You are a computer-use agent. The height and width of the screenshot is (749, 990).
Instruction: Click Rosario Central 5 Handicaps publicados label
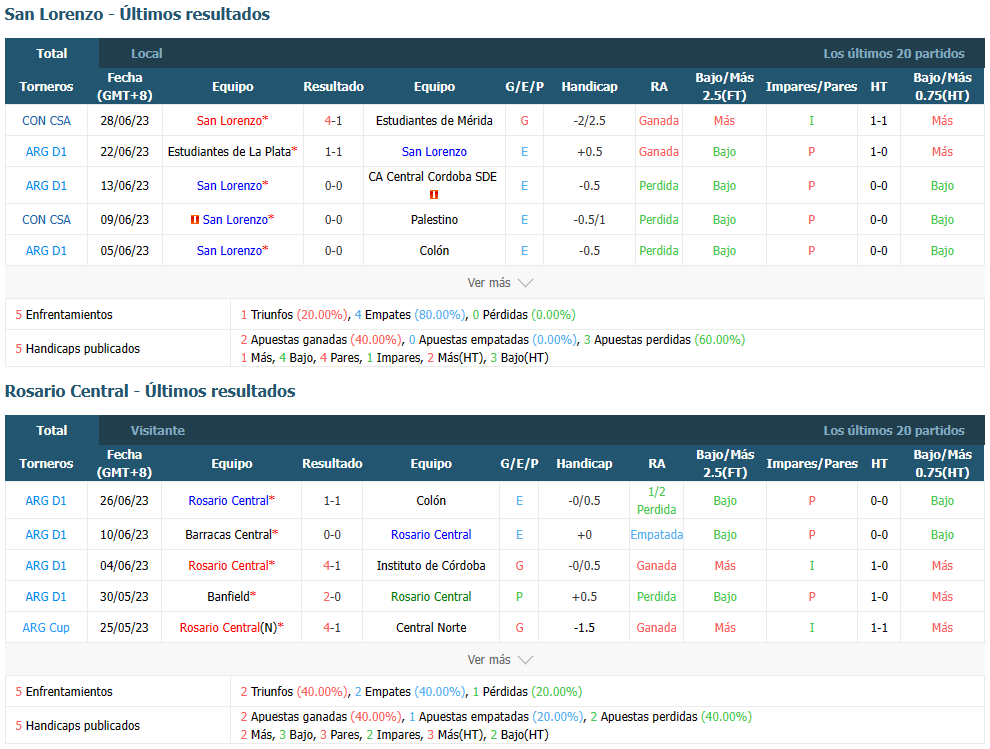click(78, 726)
